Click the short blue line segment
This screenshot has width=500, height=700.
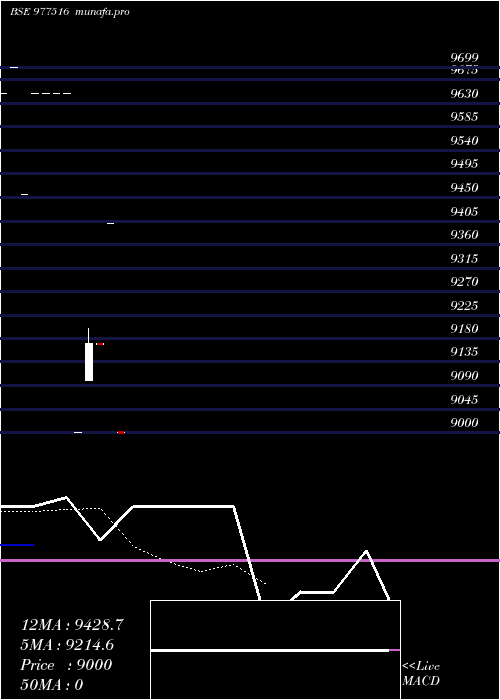click(x=17, y=545)
